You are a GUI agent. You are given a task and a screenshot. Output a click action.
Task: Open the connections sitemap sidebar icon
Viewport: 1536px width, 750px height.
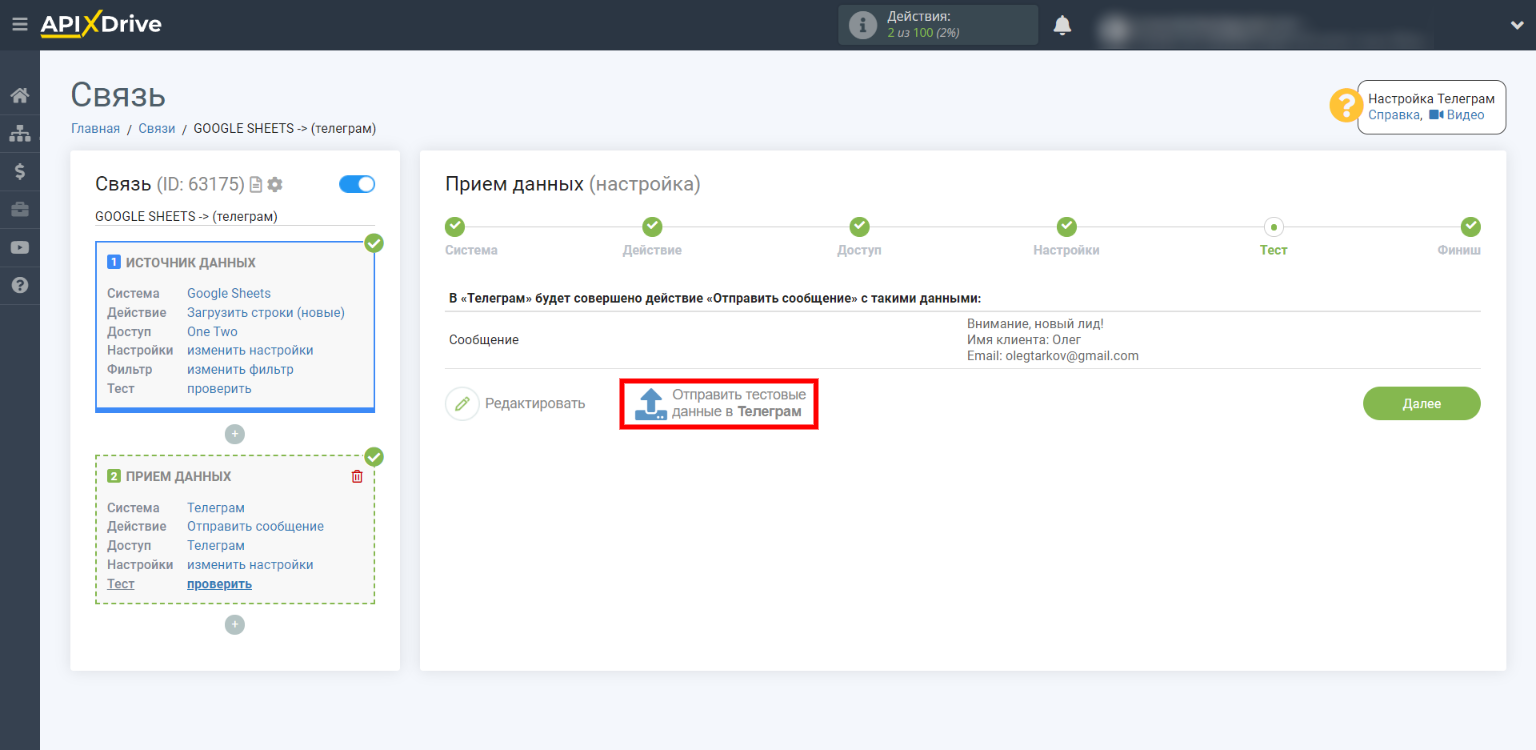pyautogui.click(x=20, y=134)
